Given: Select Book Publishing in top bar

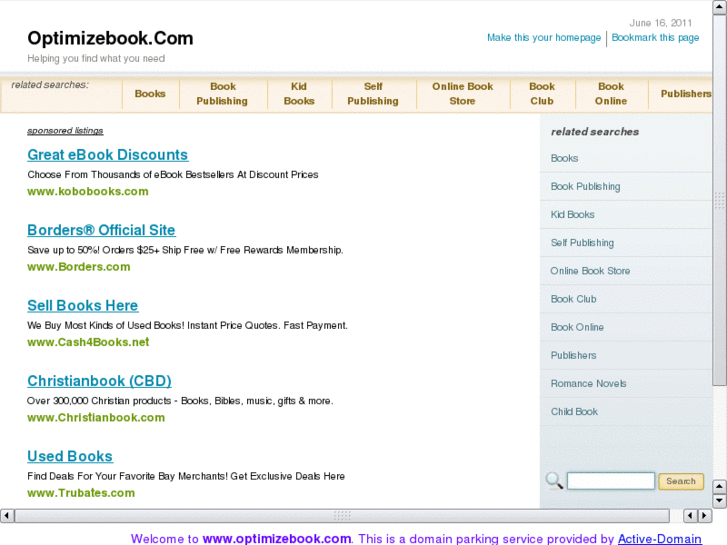Looking at the screenshot, I should [x=222, y=94].
